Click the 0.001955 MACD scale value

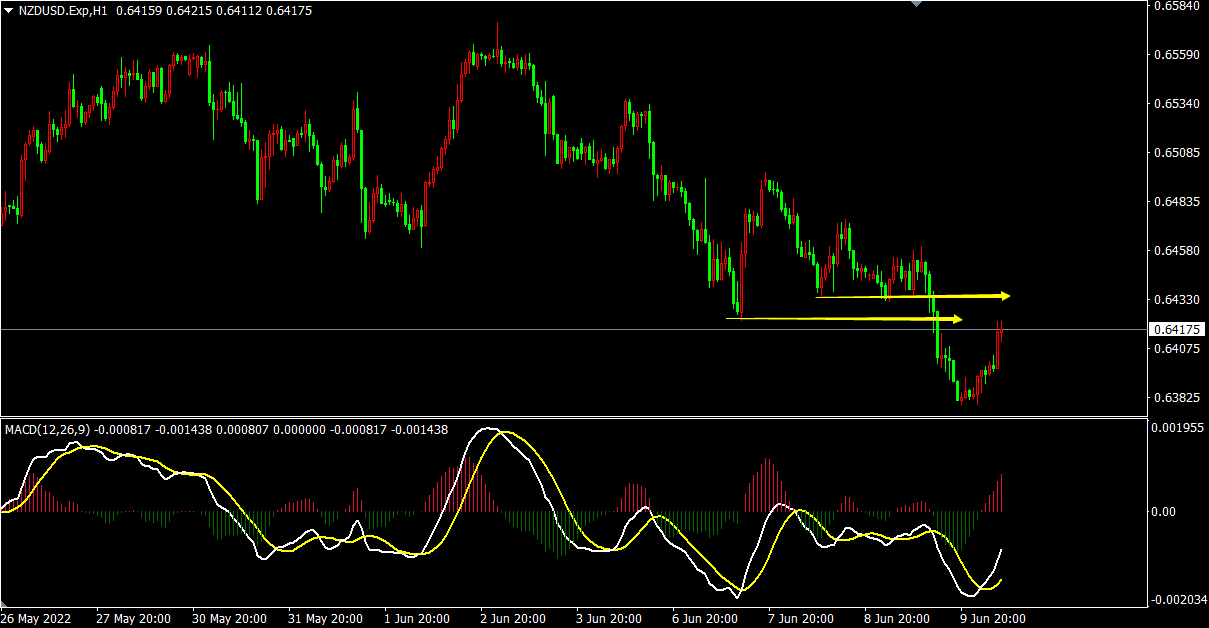coord(1178,428)
